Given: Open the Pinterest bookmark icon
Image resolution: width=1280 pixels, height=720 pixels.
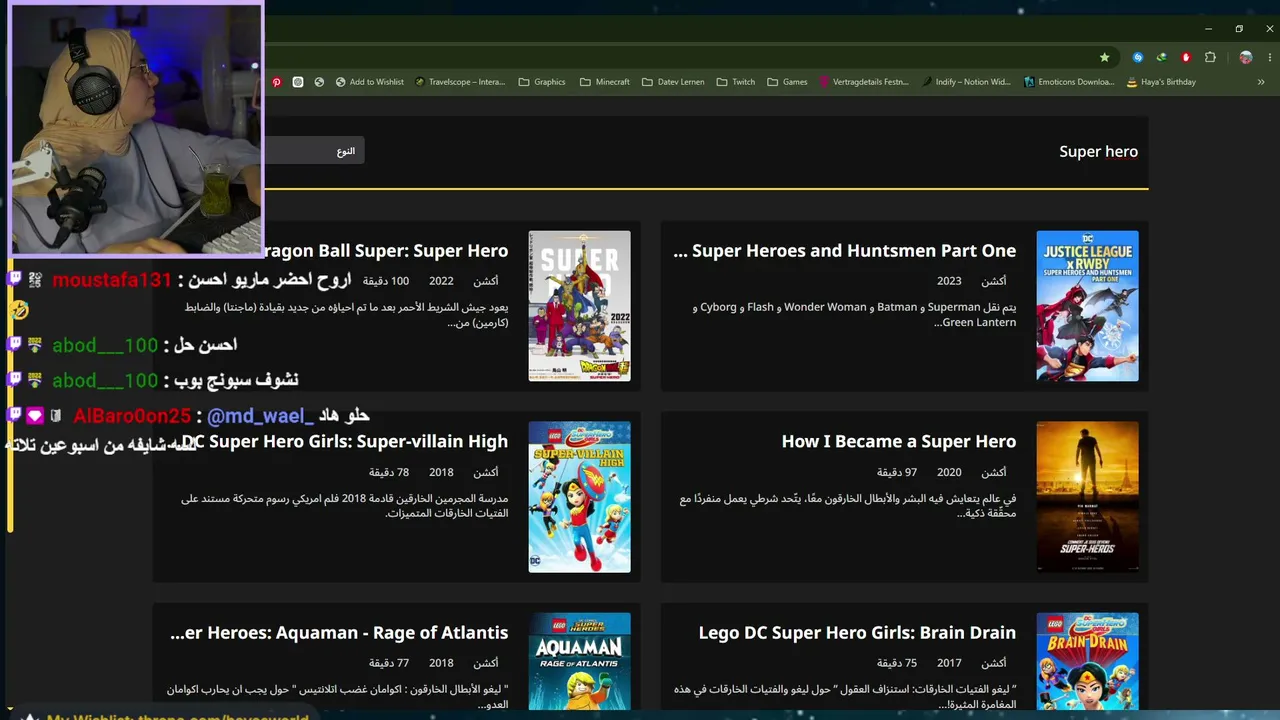Looking at the screenshot, I should [277, 82].
